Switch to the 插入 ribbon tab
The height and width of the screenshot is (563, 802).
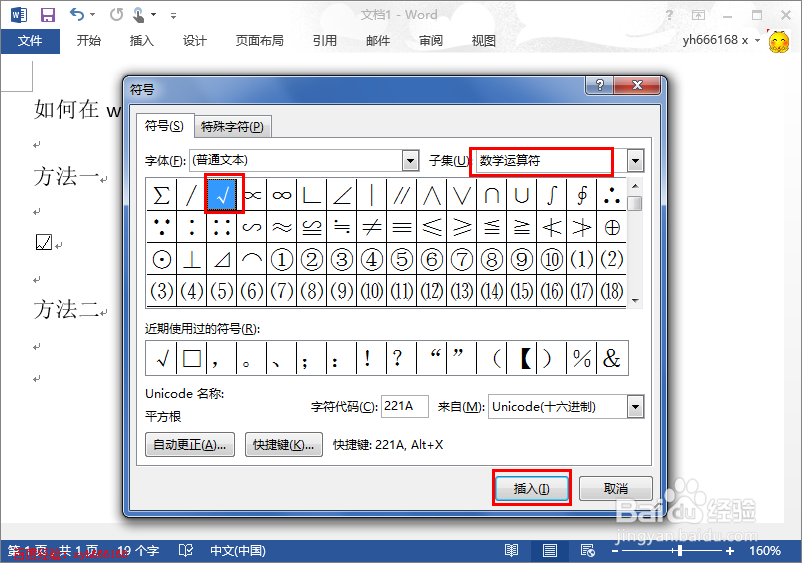pos(142,41)
